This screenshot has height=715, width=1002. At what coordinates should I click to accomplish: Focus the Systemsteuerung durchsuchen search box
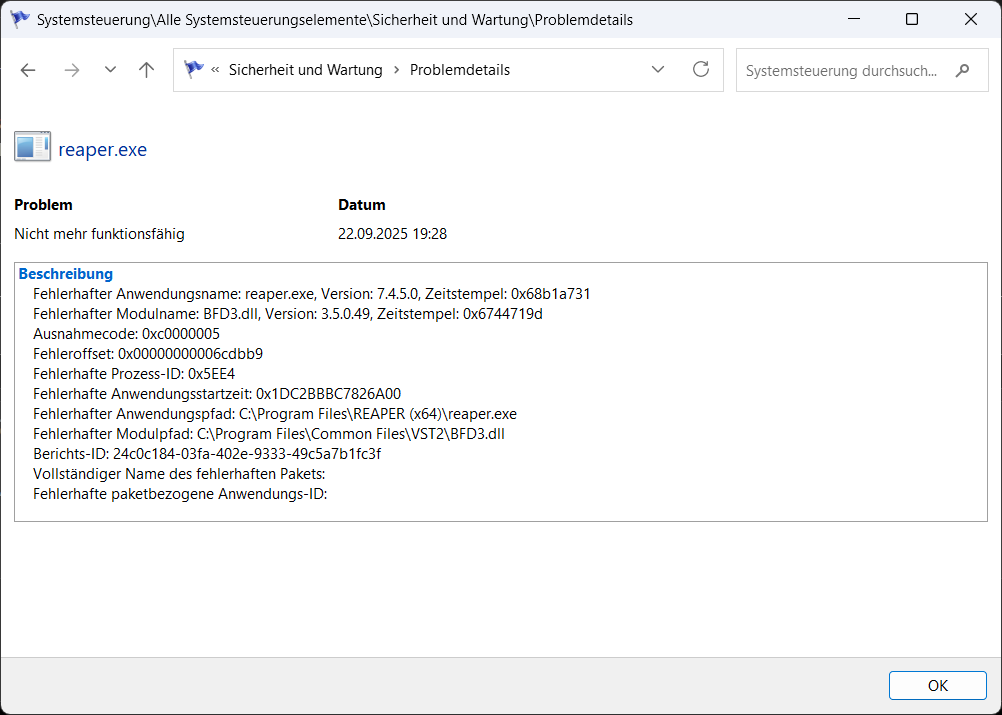(862, 70)
